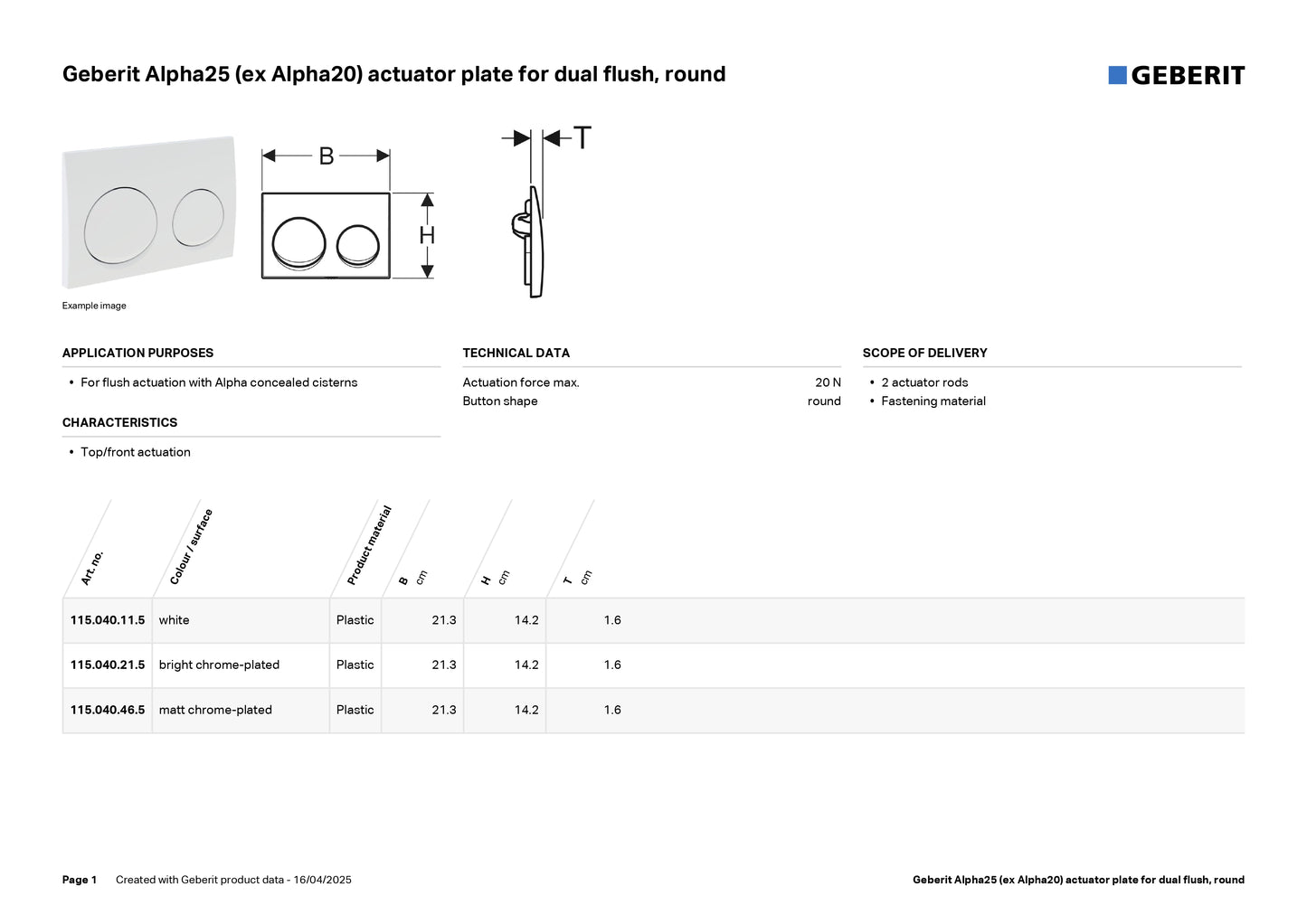
Task: Click the 'CHARACTERISTICS' section heading
Action: 119,422
